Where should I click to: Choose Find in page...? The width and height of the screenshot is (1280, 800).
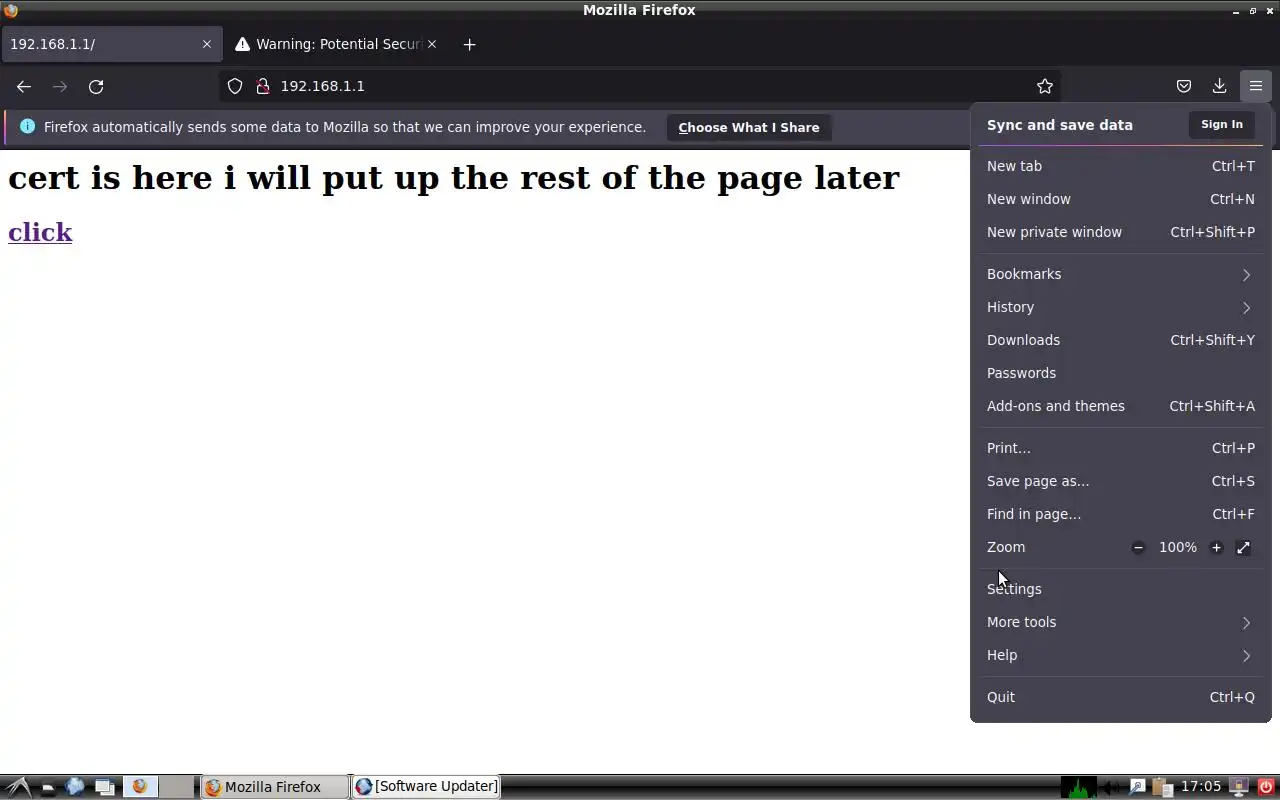click(1120, 514)
